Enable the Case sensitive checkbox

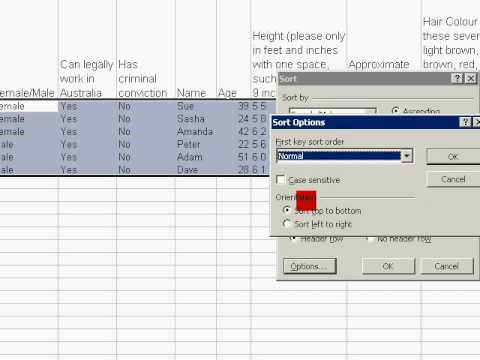[281, 180]
